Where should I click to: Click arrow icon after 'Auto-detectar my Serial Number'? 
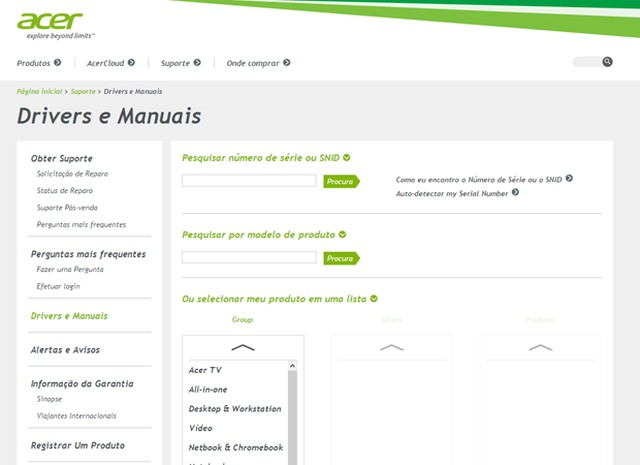tap(515, 192)
